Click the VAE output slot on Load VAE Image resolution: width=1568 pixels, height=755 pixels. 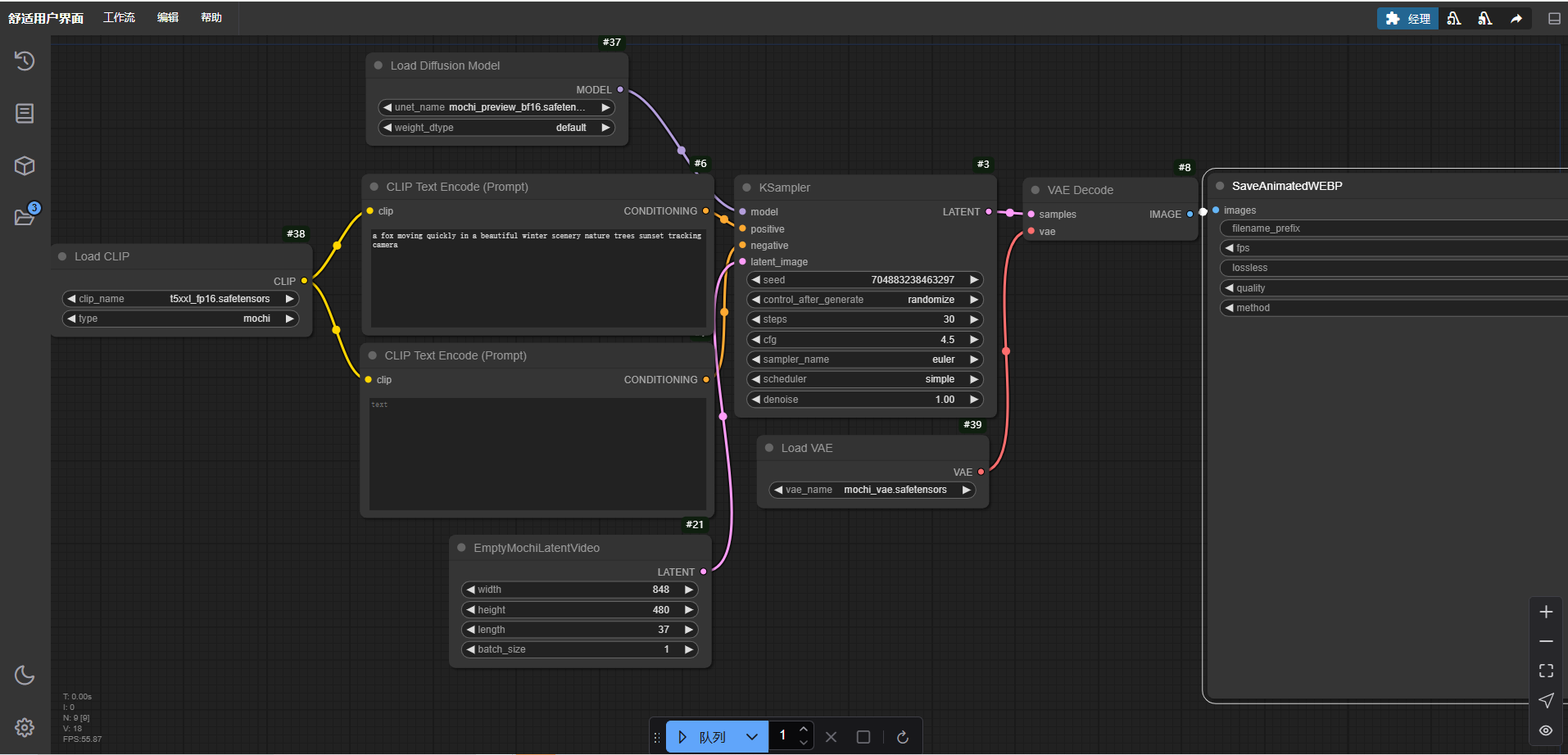(x=981, y=472)
